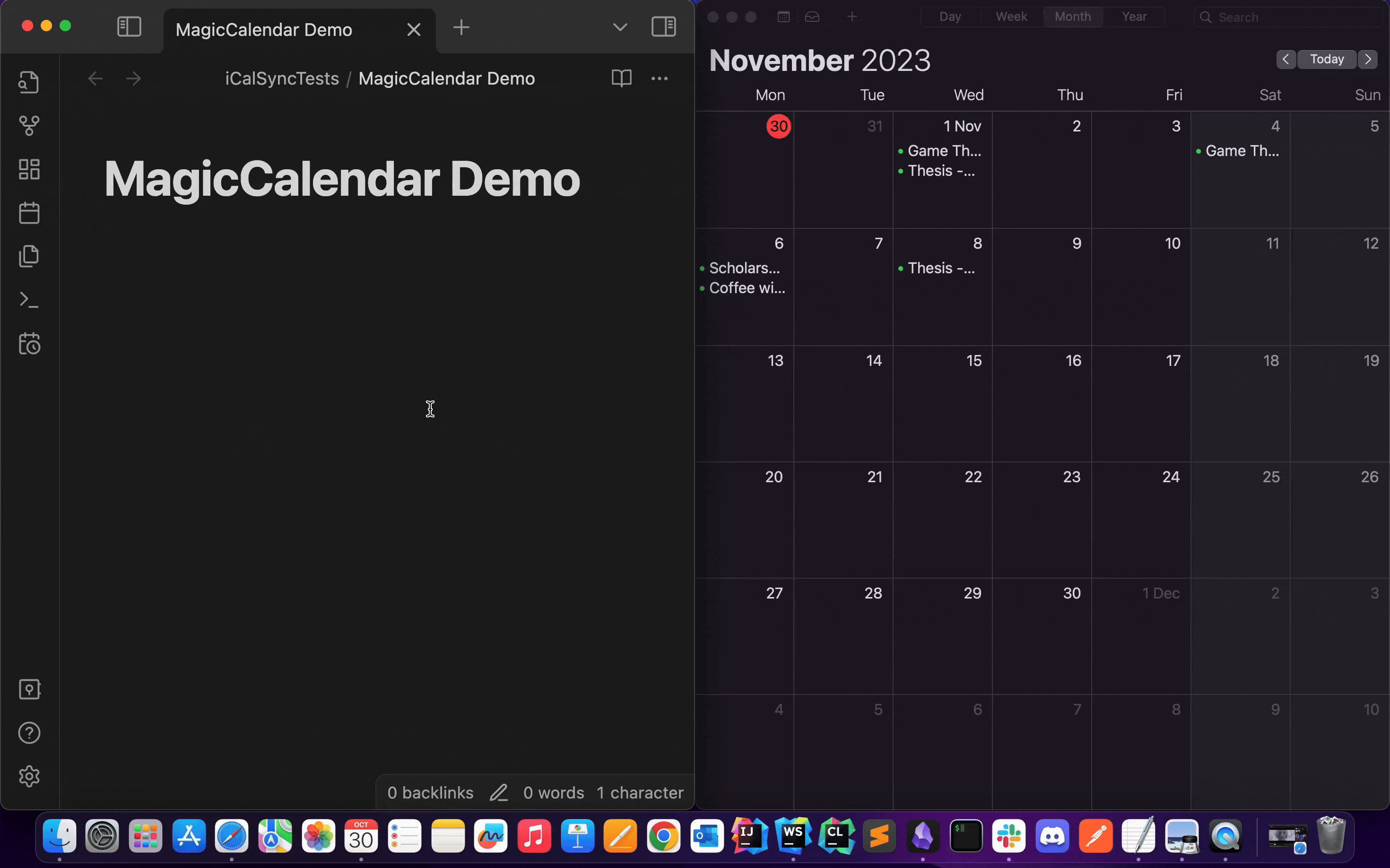Switch Calendar to Year view

pyautogui.click(x=1134, y=17)
